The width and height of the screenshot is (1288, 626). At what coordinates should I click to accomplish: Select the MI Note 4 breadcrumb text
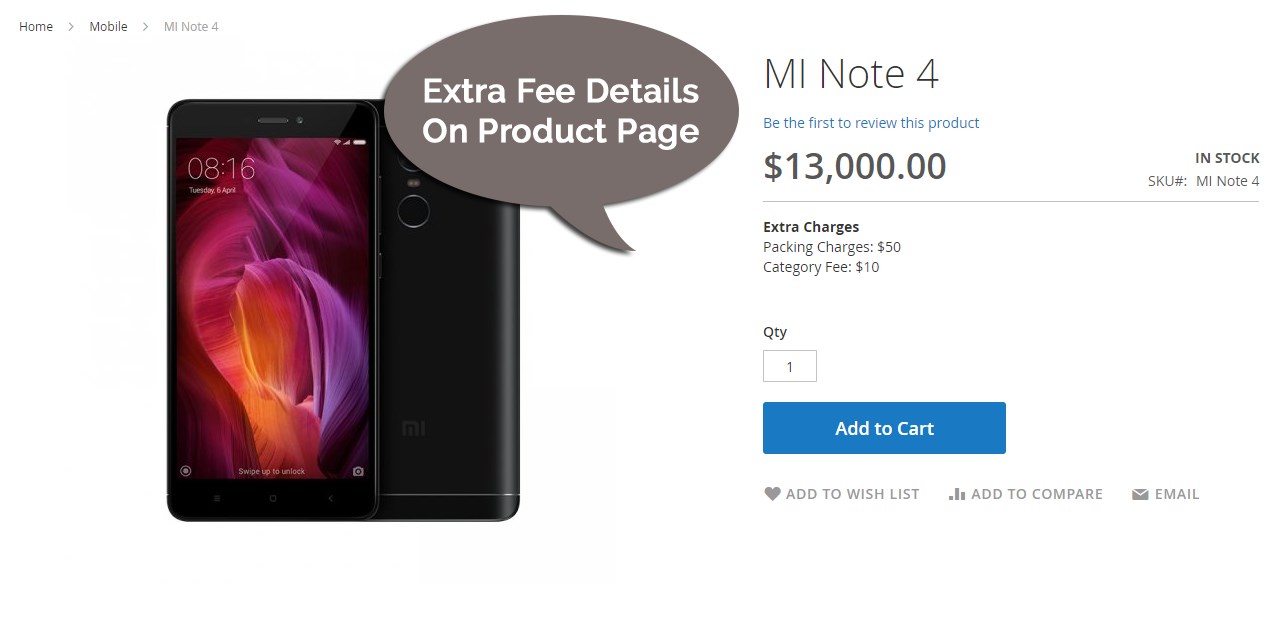(191, 27)
